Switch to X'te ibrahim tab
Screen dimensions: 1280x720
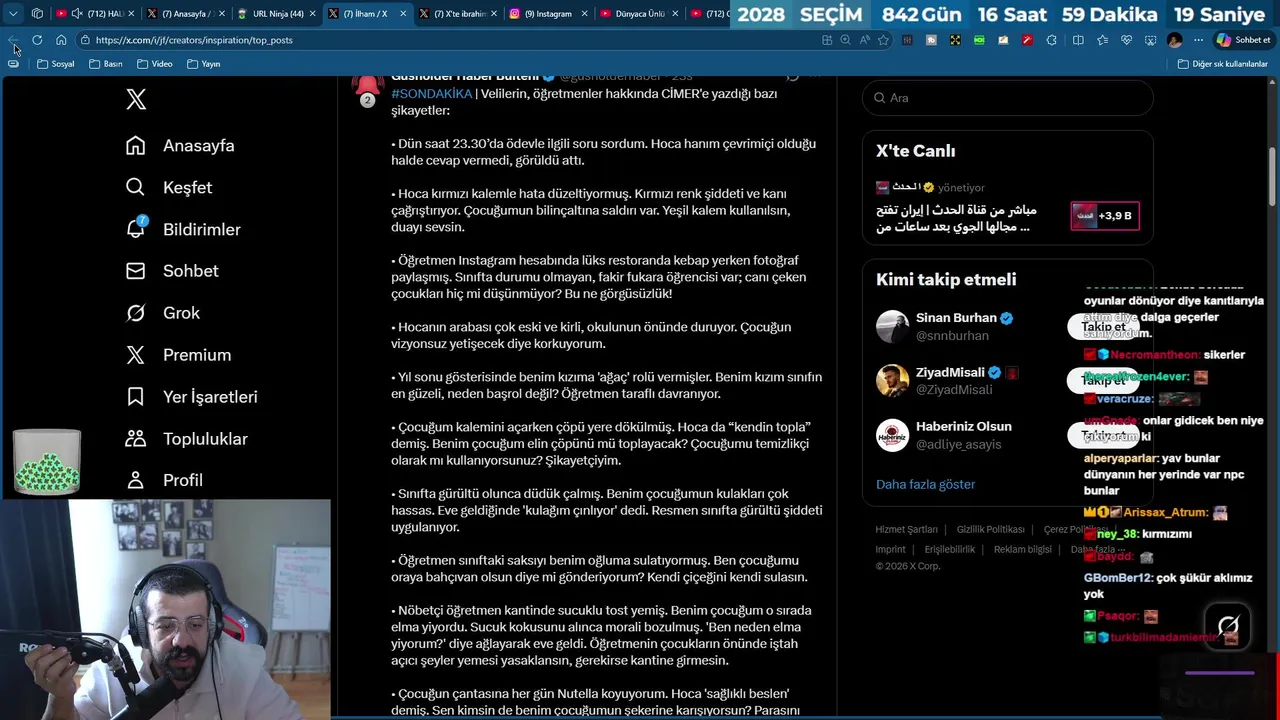point(458,14)
